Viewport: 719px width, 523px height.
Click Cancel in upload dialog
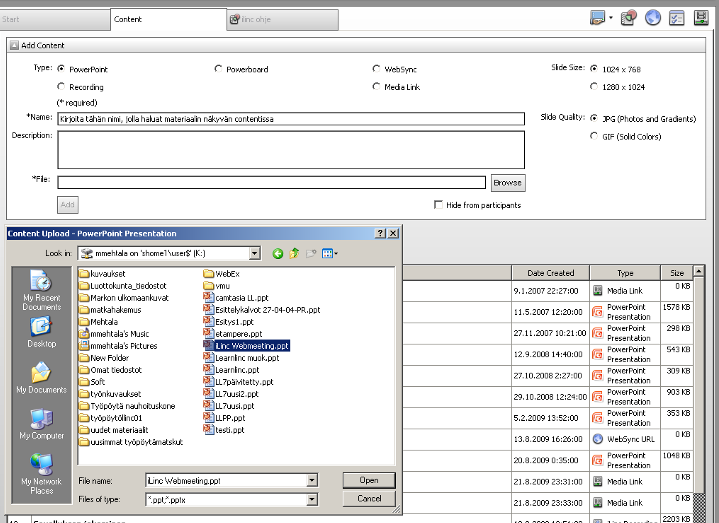click(369, 499)
